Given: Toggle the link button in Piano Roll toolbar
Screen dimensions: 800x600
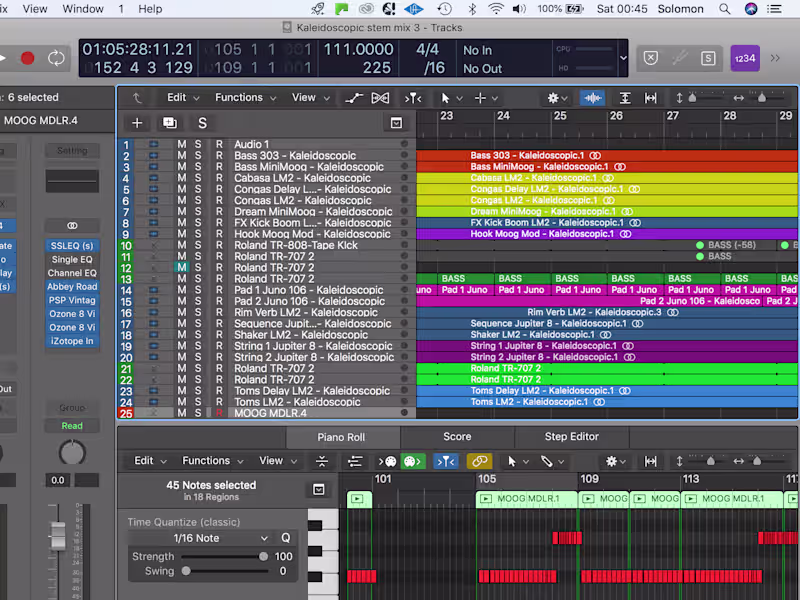Looking at the screenshot, I should 479,461.
